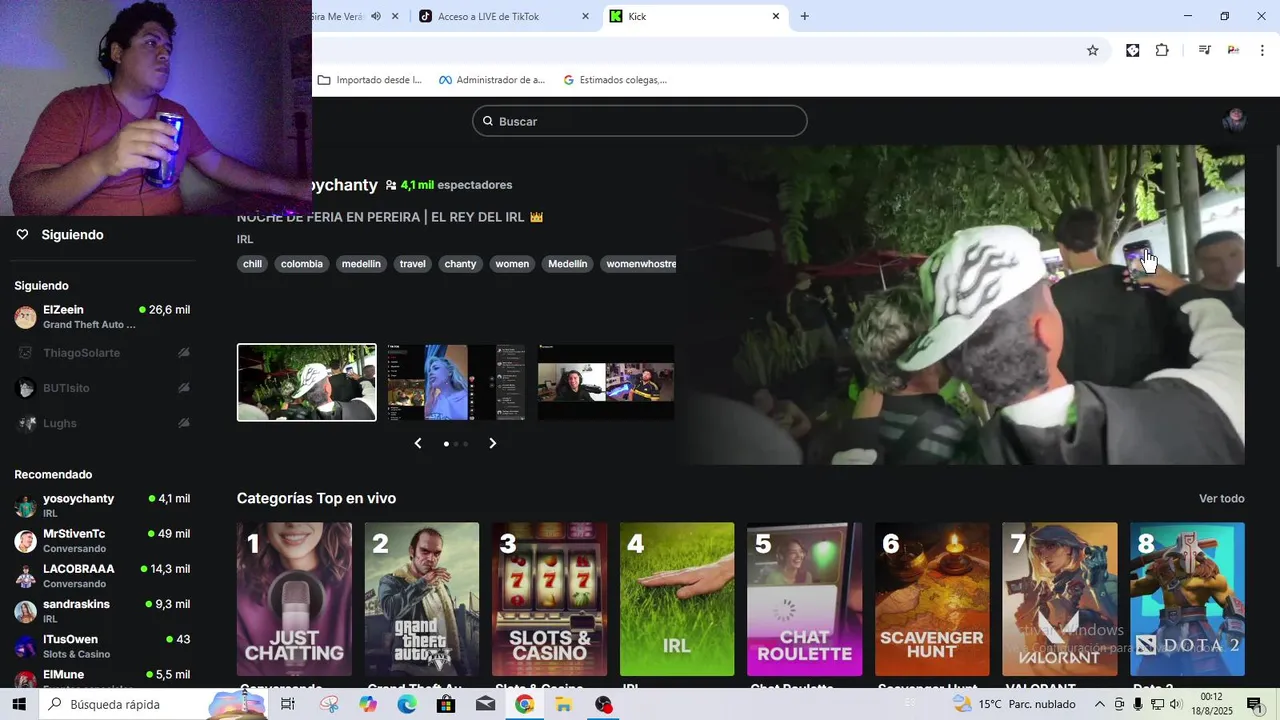Select third featured stream thumbnail
Viewport: 1280px width, 720px height.
click(606, 382)
